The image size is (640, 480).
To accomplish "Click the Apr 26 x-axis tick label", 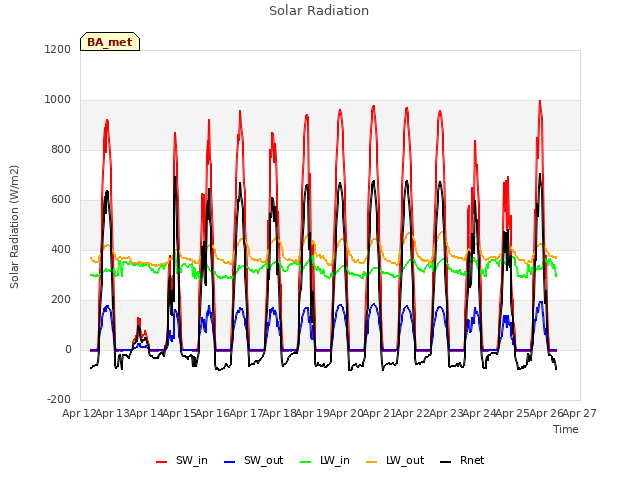I will click(546, 413).
